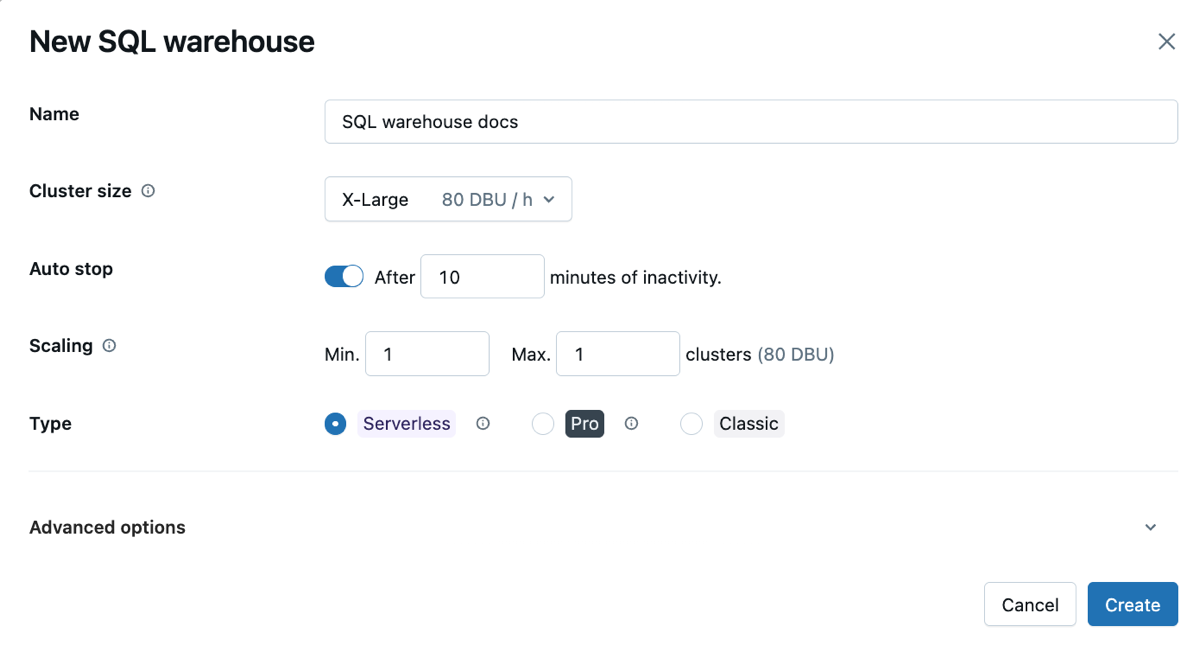View the Scaling info icon
This screenshot has width=1200, height=659.
(109, 345)
